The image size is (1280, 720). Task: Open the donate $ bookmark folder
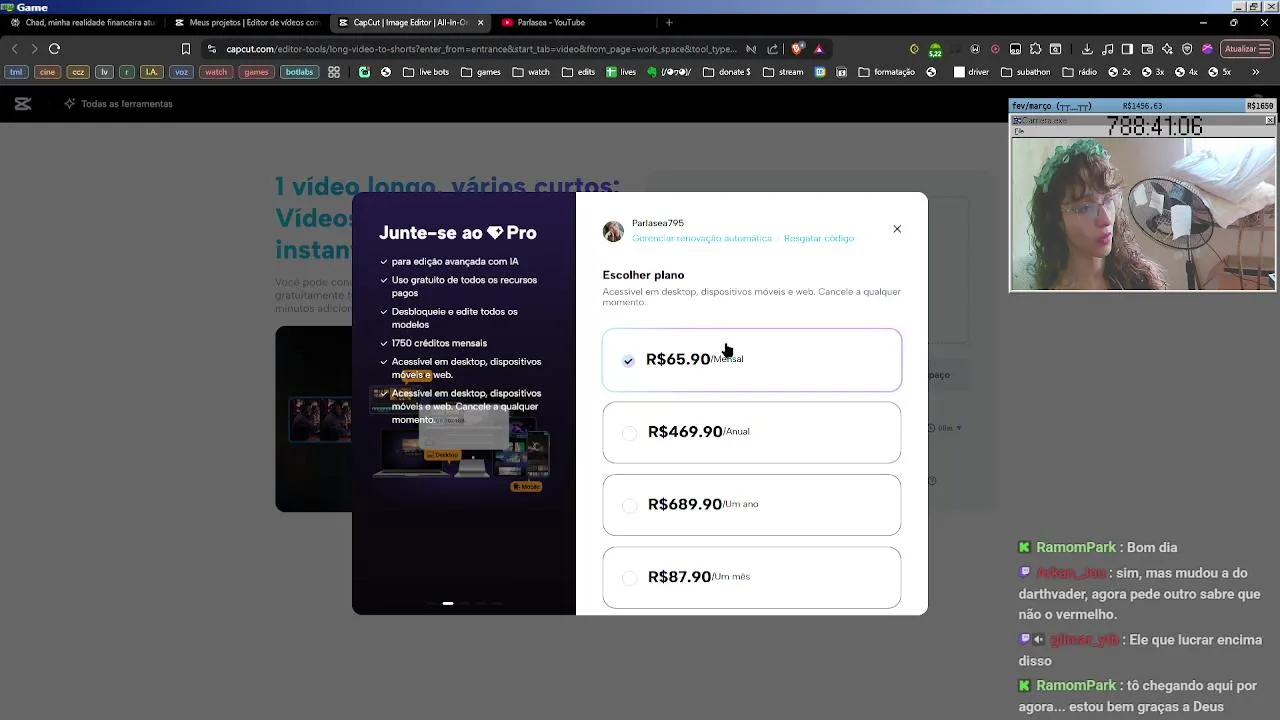pos(727,72)
